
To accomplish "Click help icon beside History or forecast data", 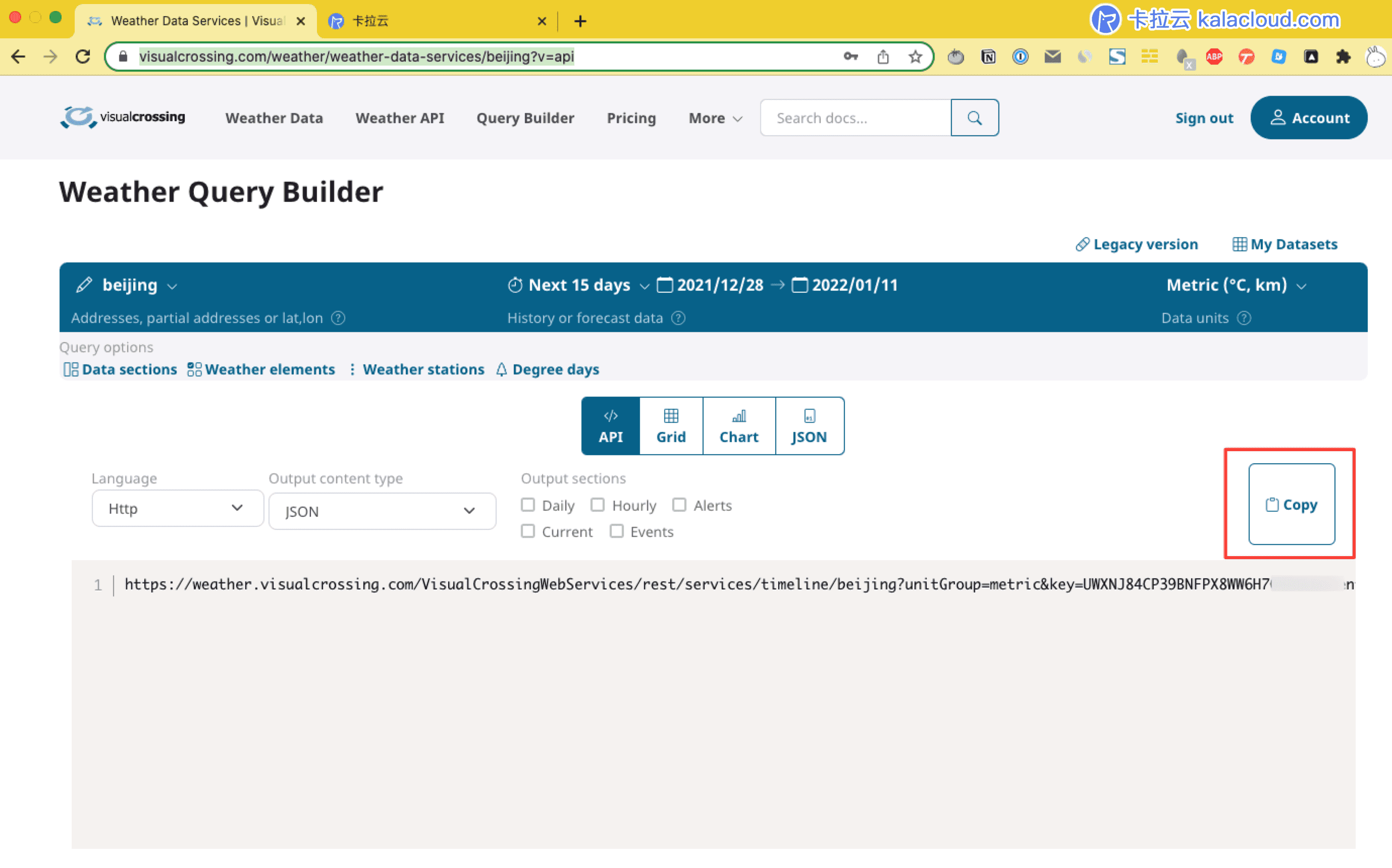I will (x=678, y=318).
